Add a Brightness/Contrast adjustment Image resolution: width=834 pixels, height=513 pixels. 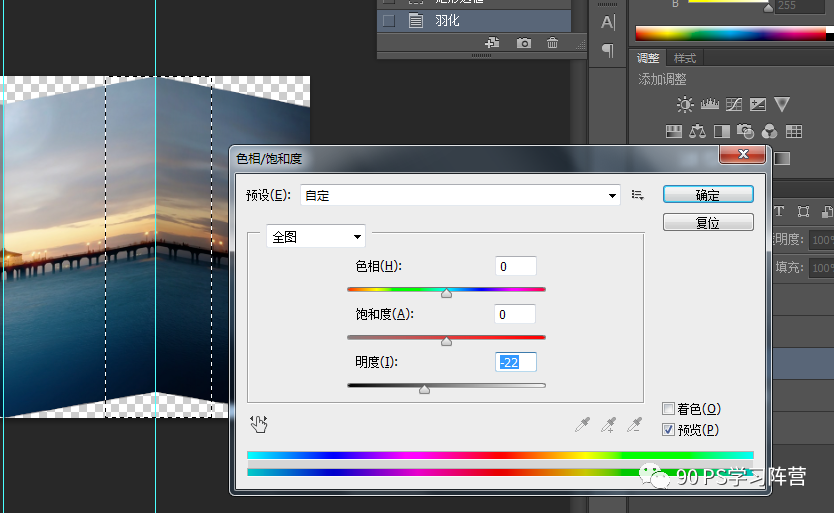coord(685,104)
